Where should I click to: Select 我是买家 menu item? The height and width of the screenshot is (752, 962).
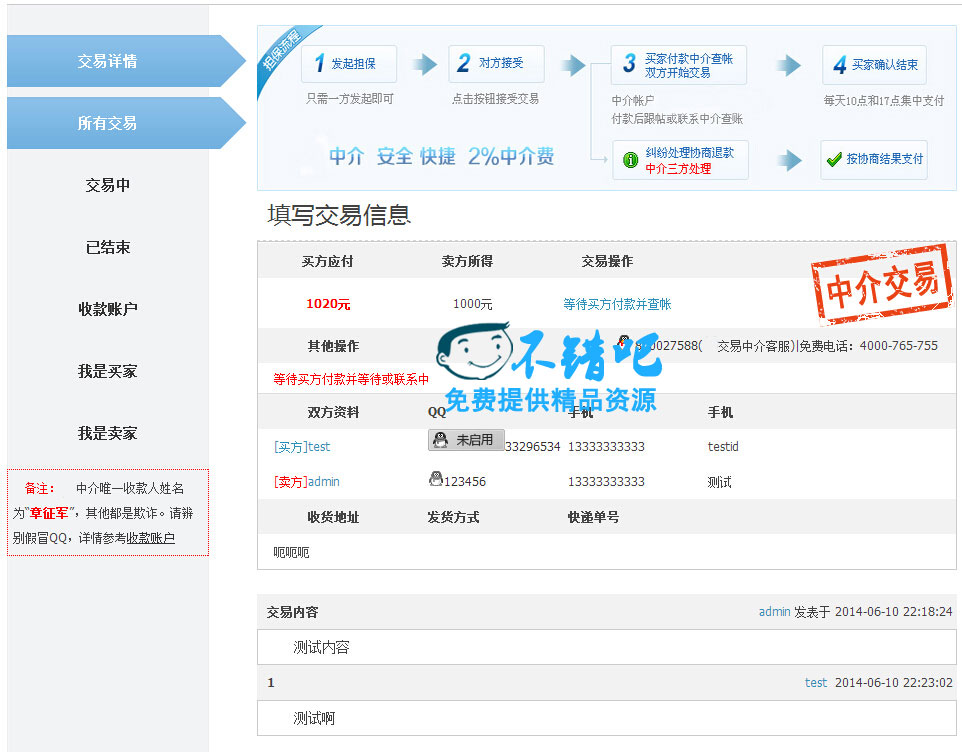click(107, 371)
